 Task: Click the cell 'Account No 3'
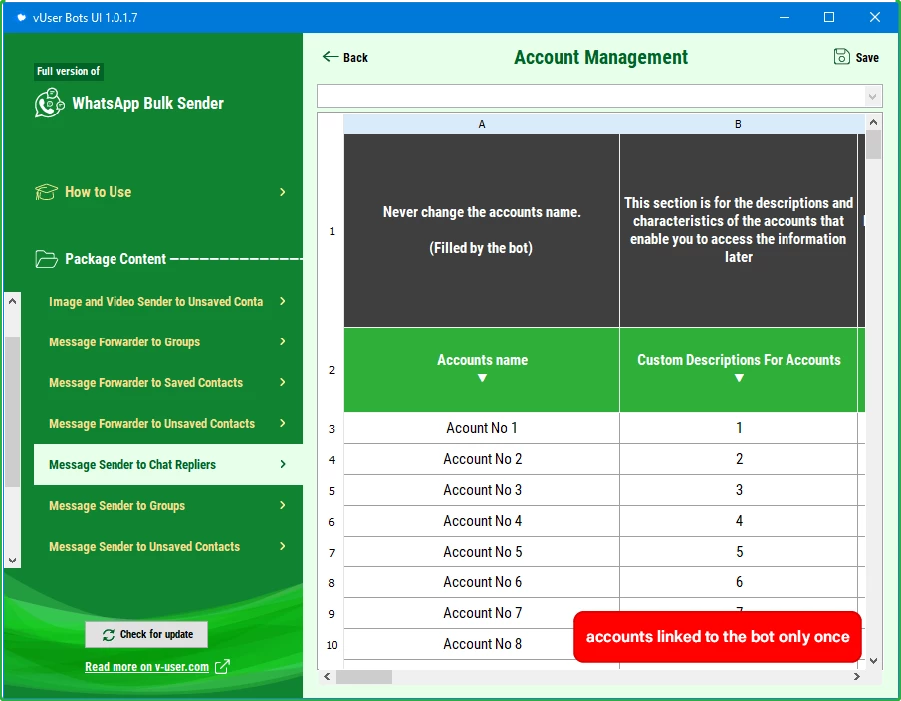(482, 490)
